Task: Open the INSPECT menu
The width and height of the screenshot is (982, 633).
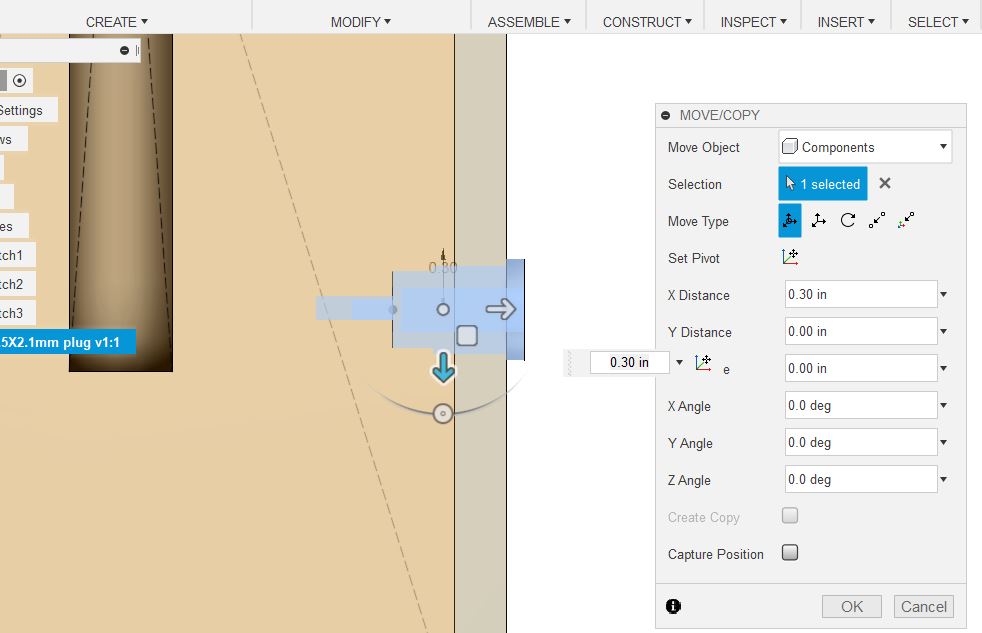Action: coord(753,22)
